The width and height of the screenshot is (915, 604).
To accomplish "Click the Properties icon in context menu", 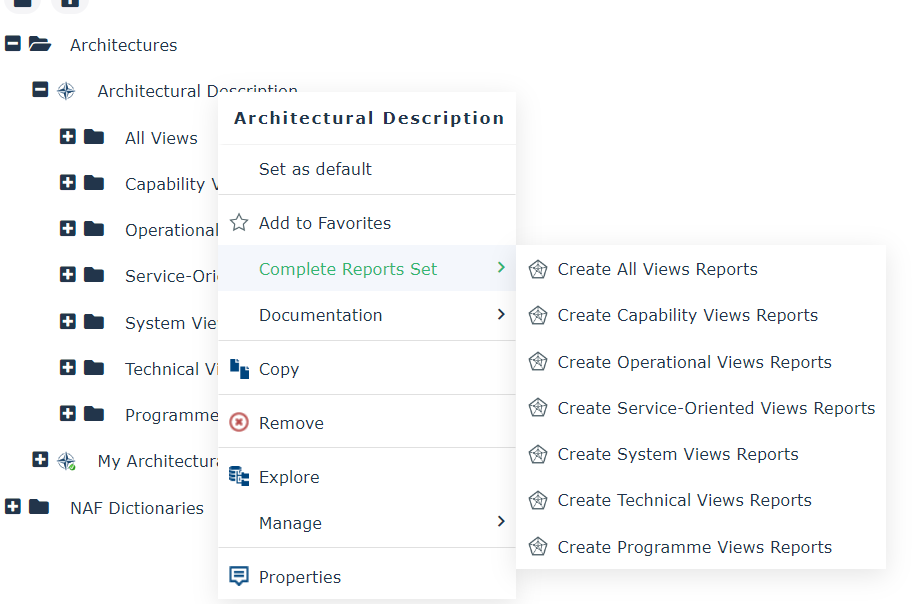I will (x=239, y=577).
